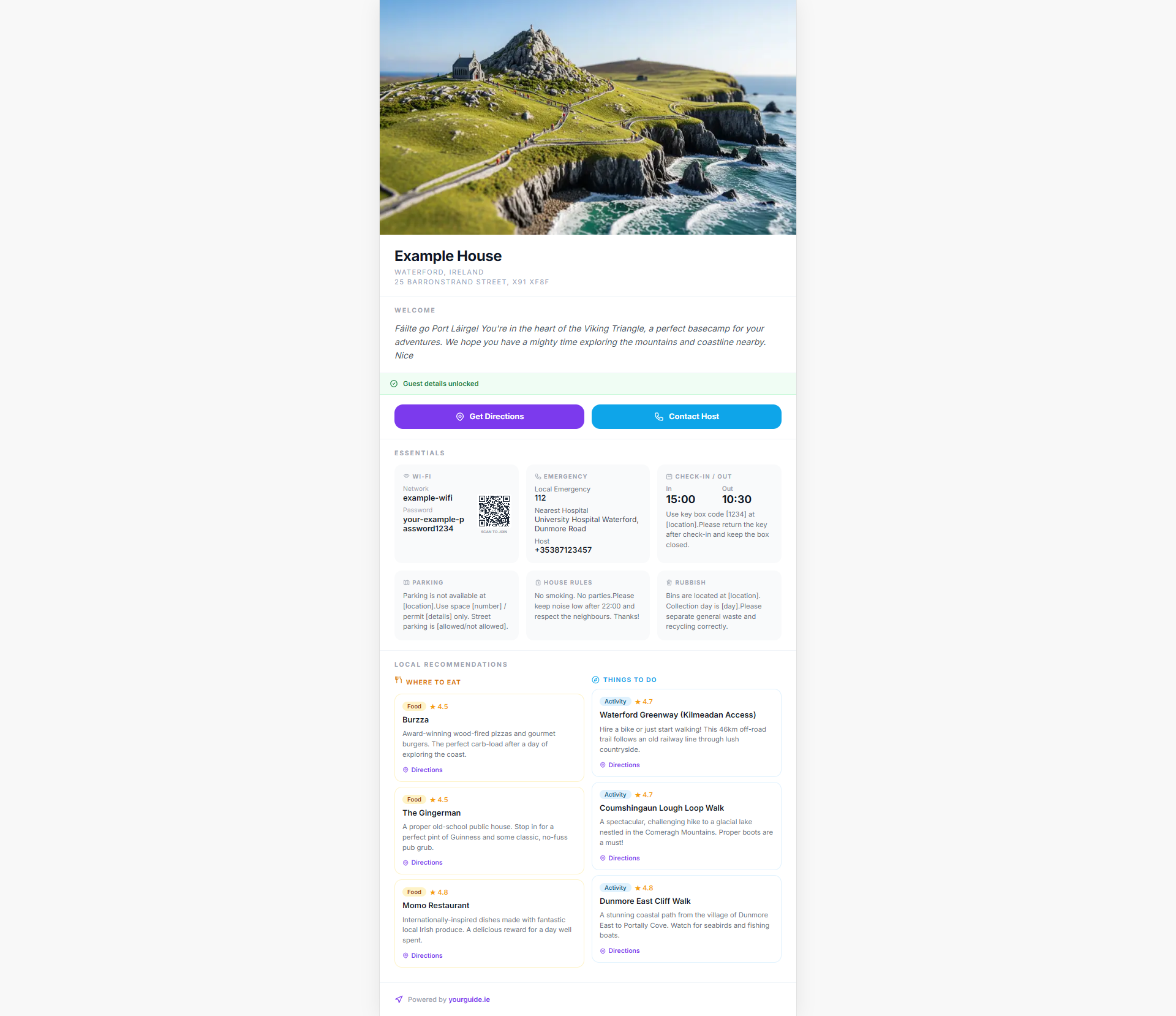1176x1016 pixels.
Task: Click the green checkmark unlocked icon
Action: point(394,384)
